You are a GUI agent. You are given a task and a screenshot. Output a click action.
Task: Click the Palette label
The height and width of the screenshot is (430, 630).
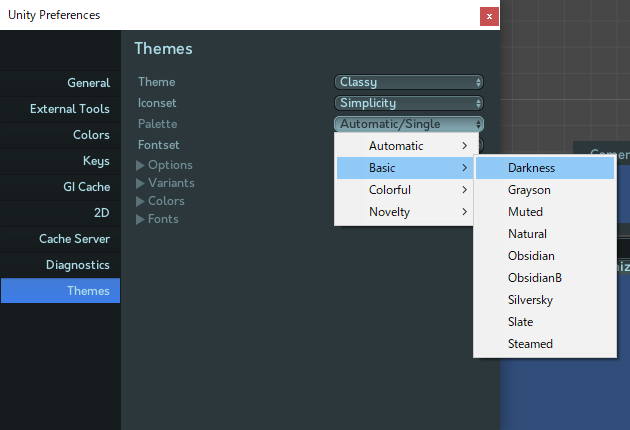coord(158,124)
